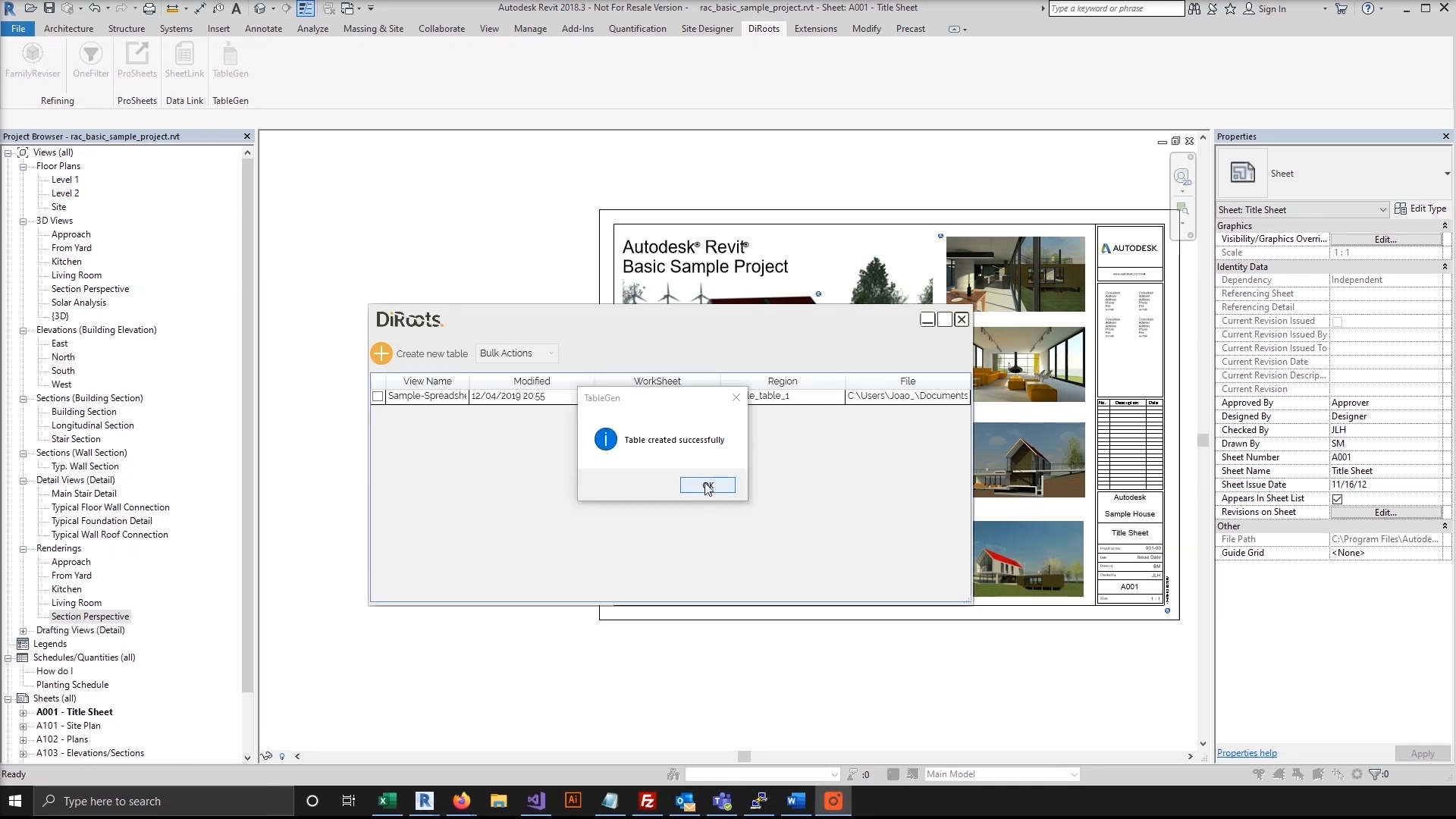
Task: Expand the A101 - Site Plan sheet node
Action: [23, 726]
